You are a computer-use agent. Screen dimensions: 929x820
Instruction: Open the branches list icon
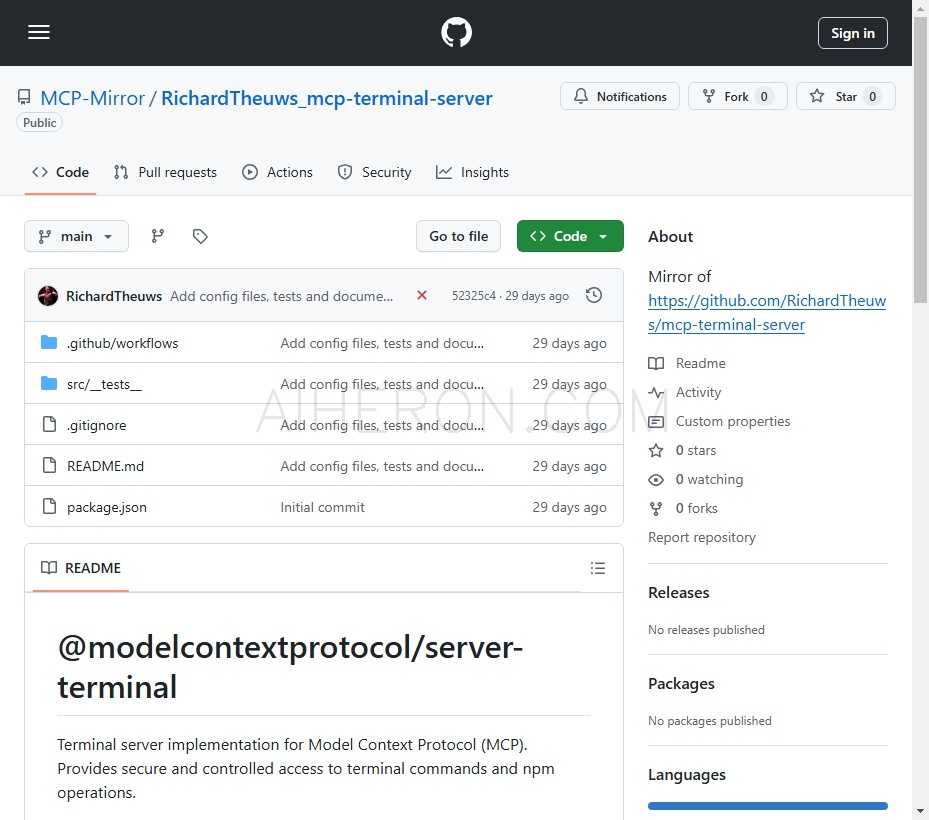157,236
